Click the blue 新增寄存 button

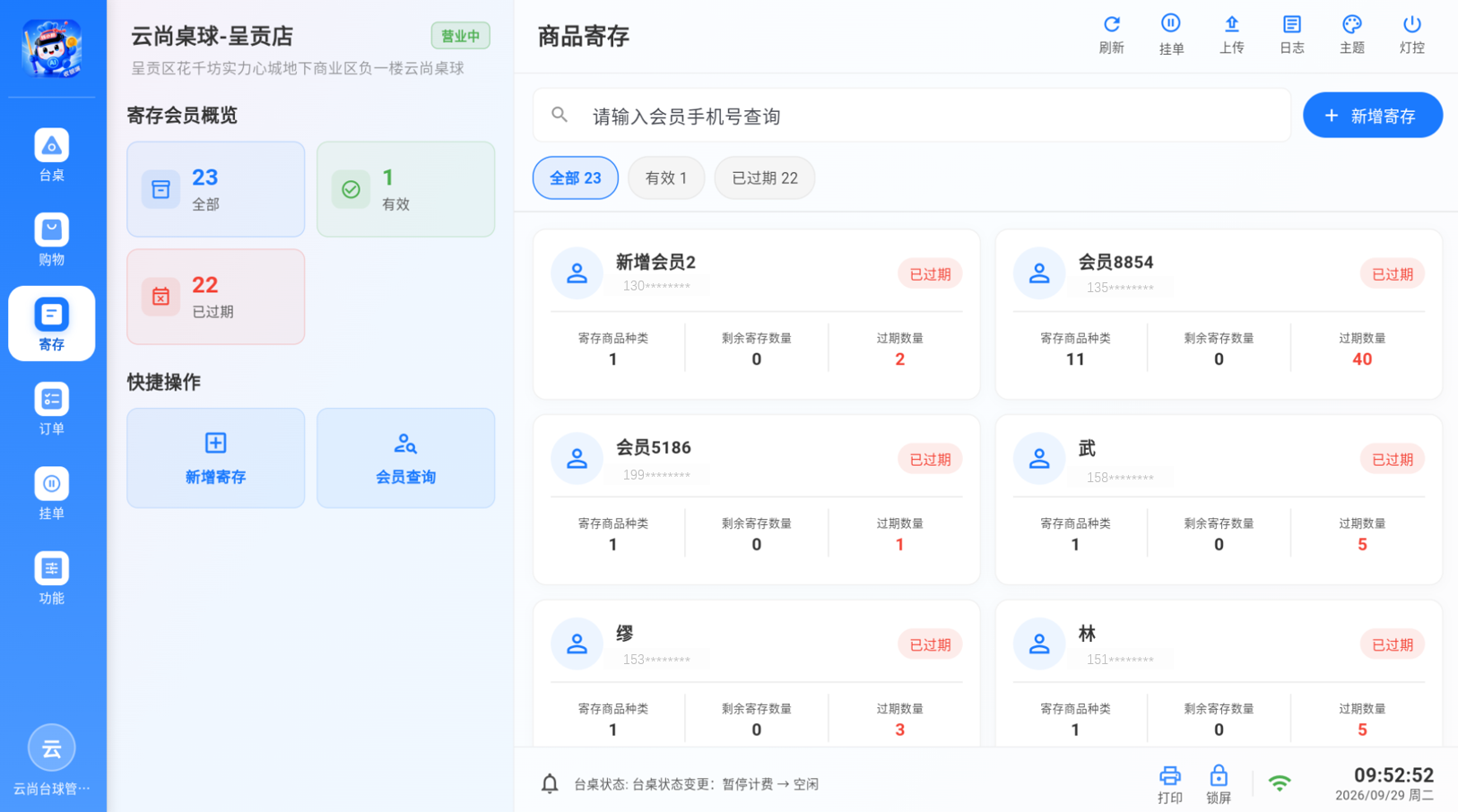point(1372,116)
